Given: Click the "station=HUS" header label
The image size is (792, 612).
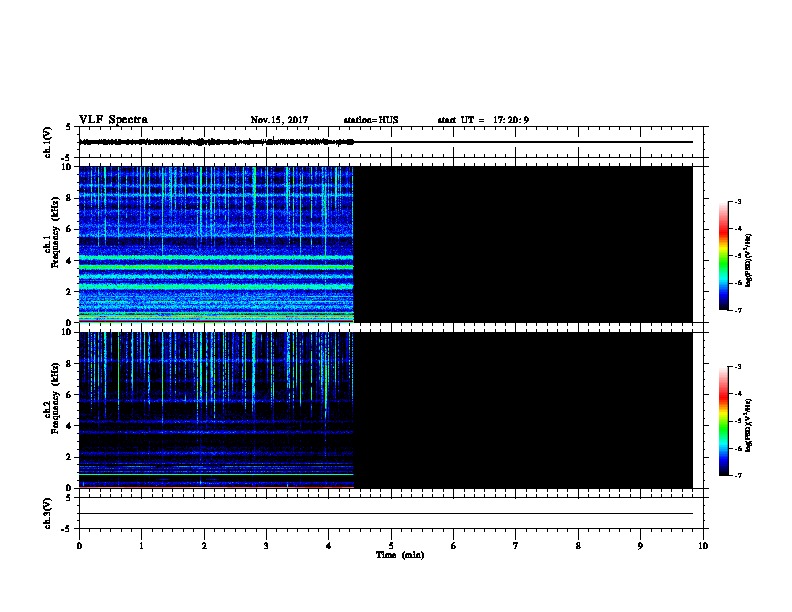Looking at the screenshot, I should [371, 120].
